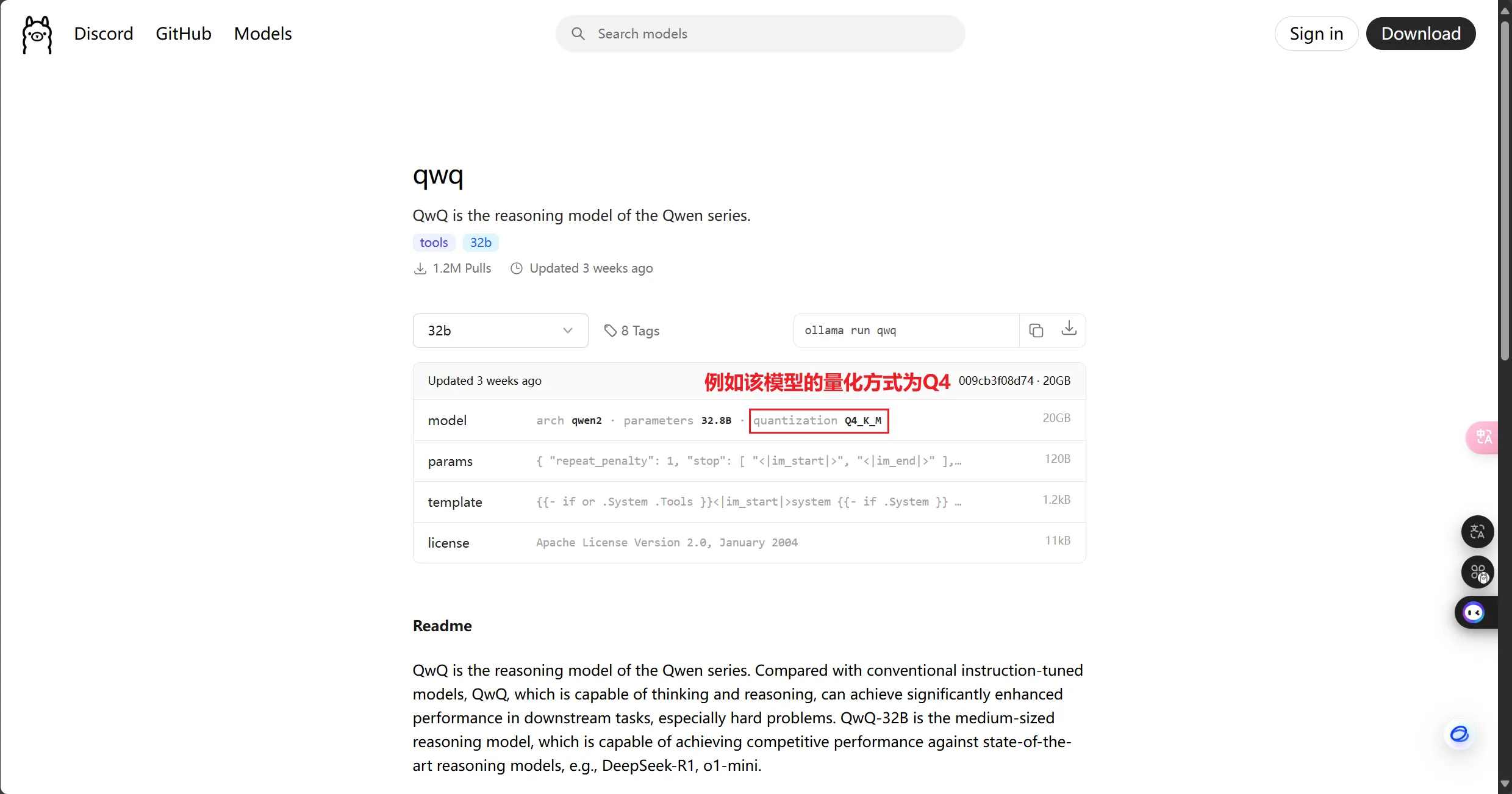Click the pink translate side tab
Image resolution: width=1512 pixels, height=794 pixels.
click(1483, 437)
